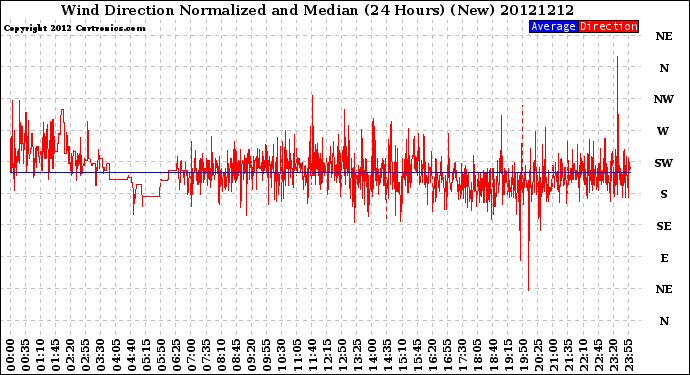
Task: Click the 02:55 time axis label
Action: [x=86, y=355]
